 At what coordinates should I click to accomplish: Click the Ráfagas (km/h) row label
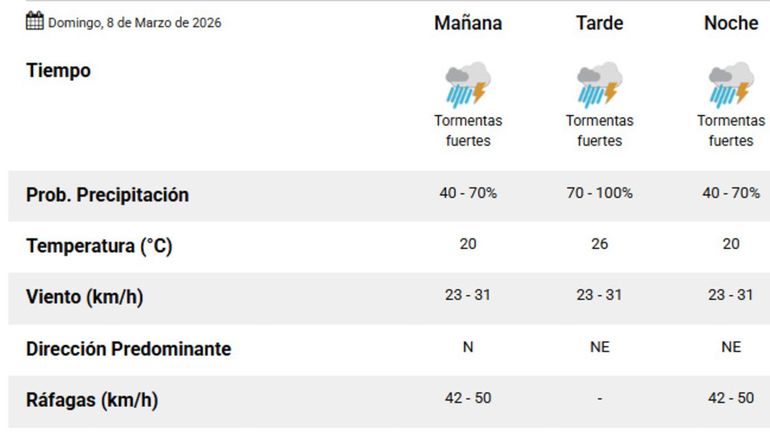click(92, 400)
